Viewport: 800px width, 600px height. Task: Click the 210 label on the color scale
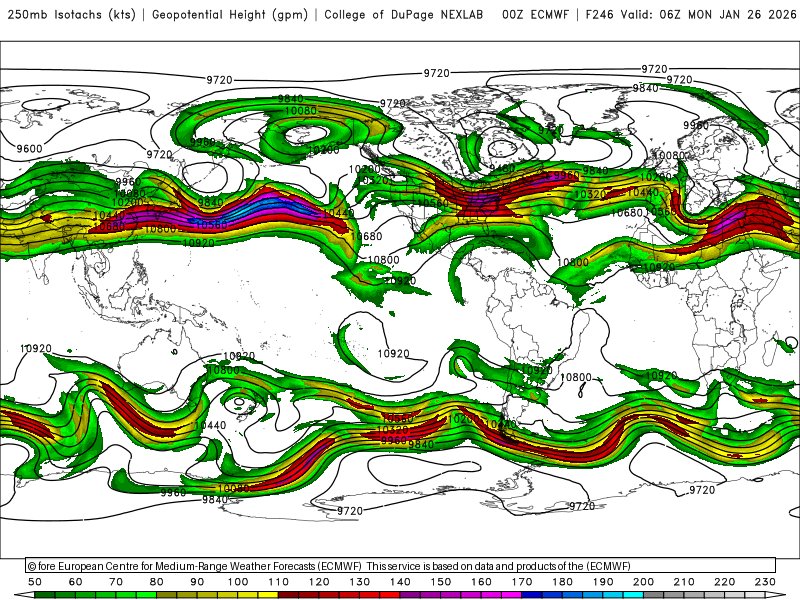click(684, 582)
